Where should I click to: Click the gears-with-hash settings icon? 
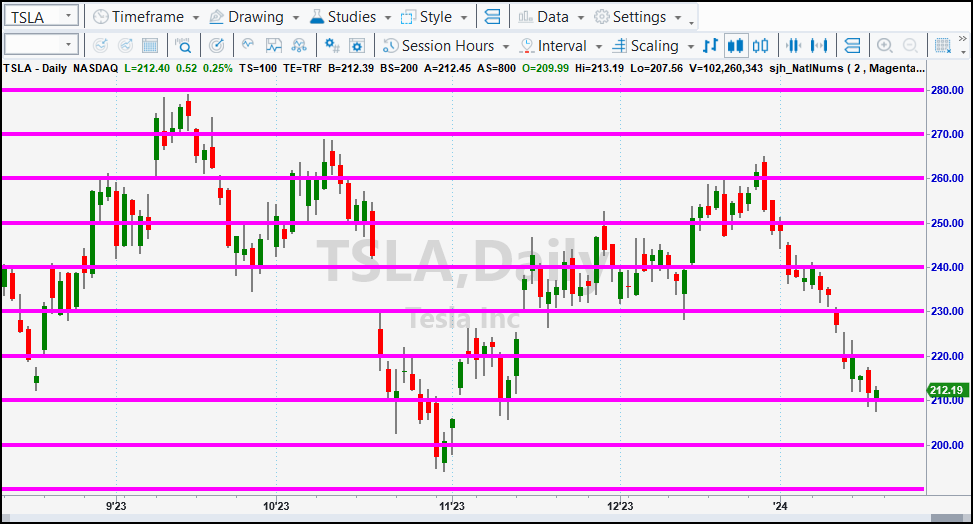pos(332,45)
